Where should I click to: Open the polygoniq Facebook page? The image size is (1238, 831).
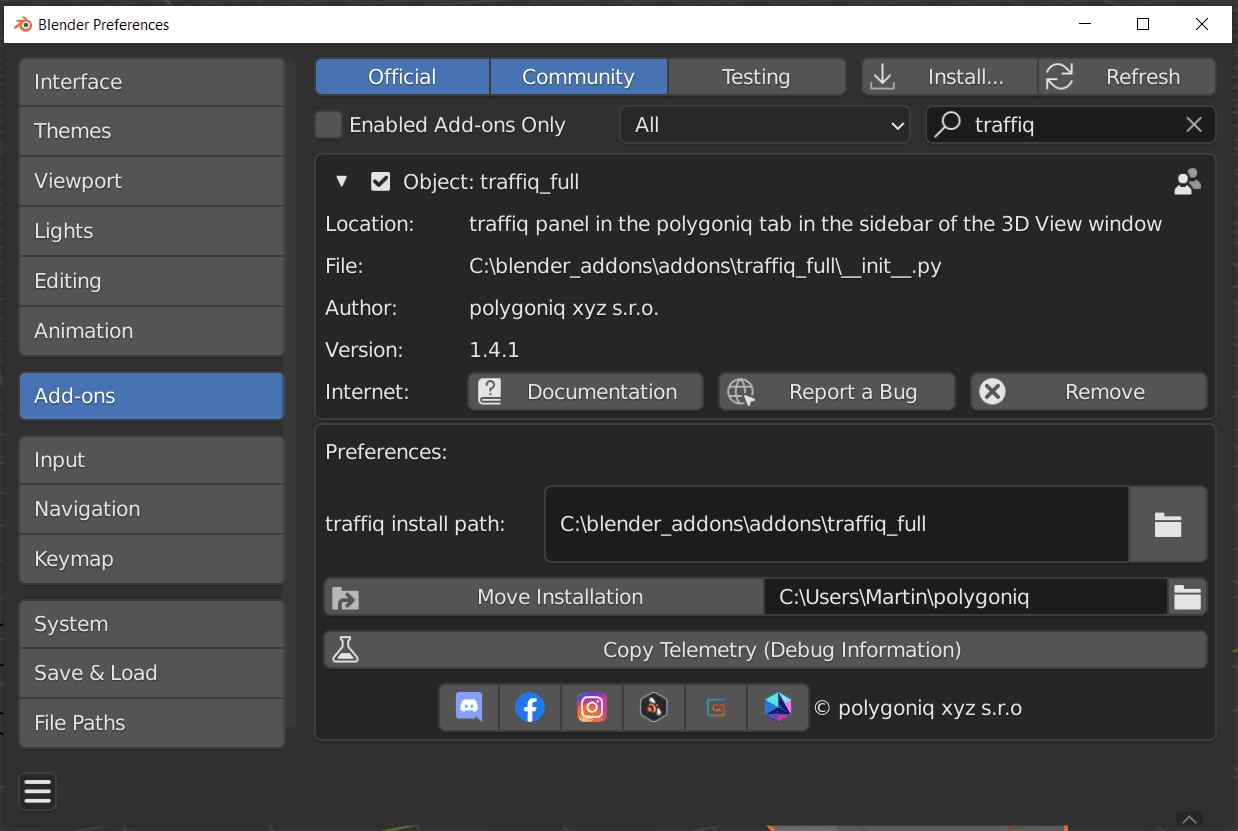(x=530, y=707)
